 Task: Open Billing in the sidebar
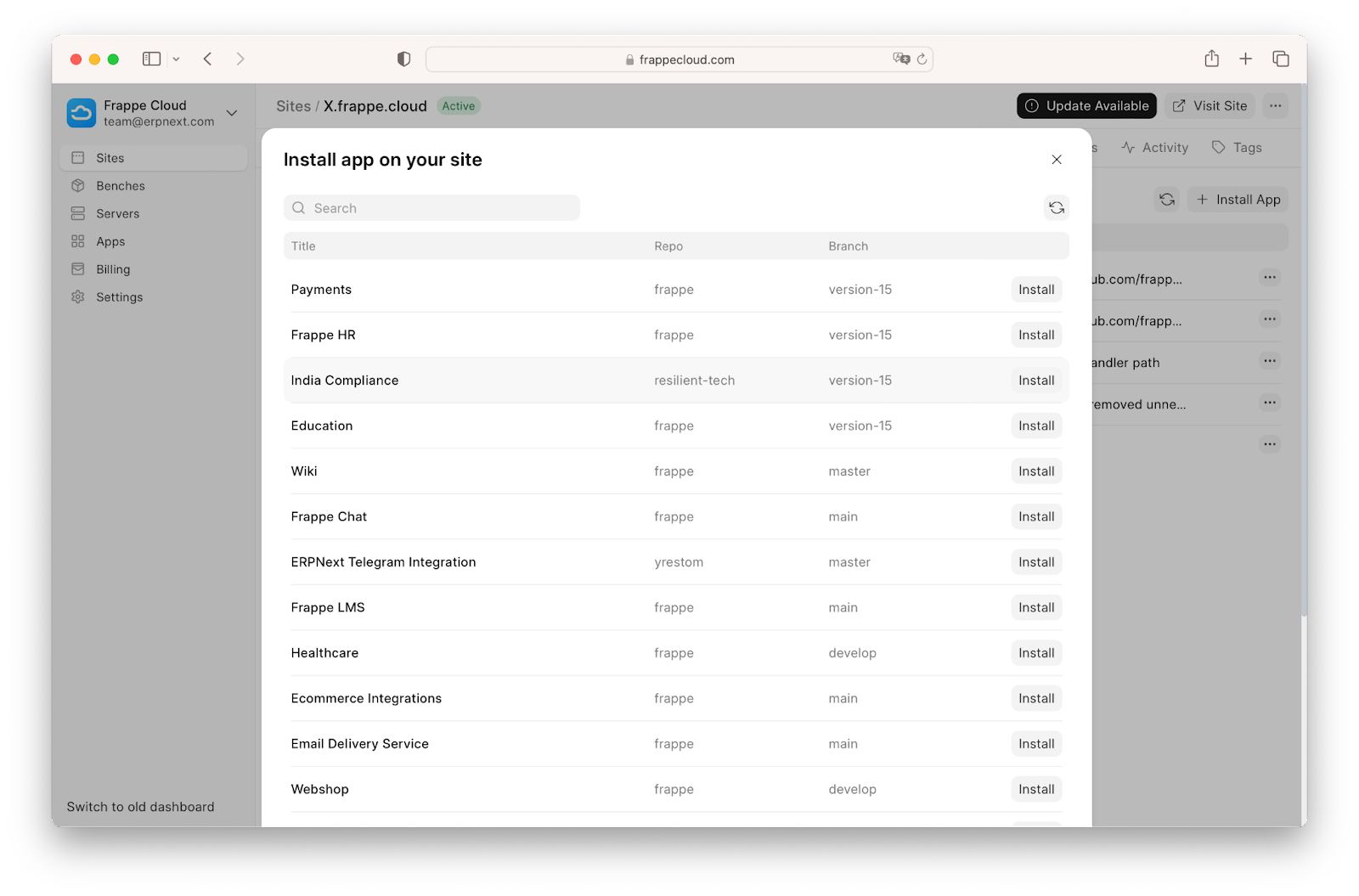(x=154, y=269)
